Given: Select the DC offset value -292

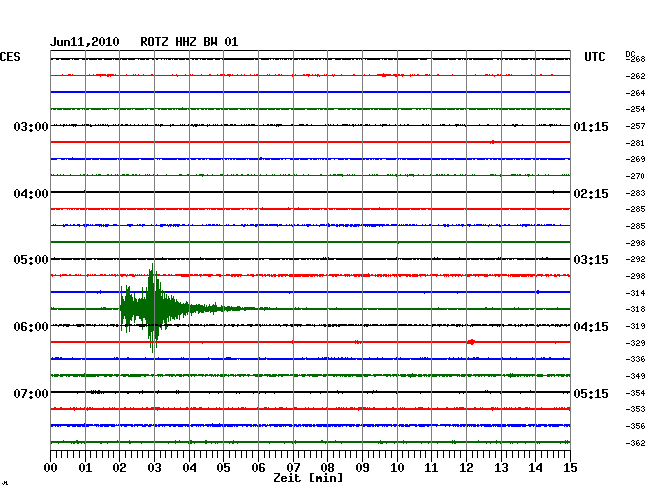Looking at the screenshot, I should coord(635,259).
